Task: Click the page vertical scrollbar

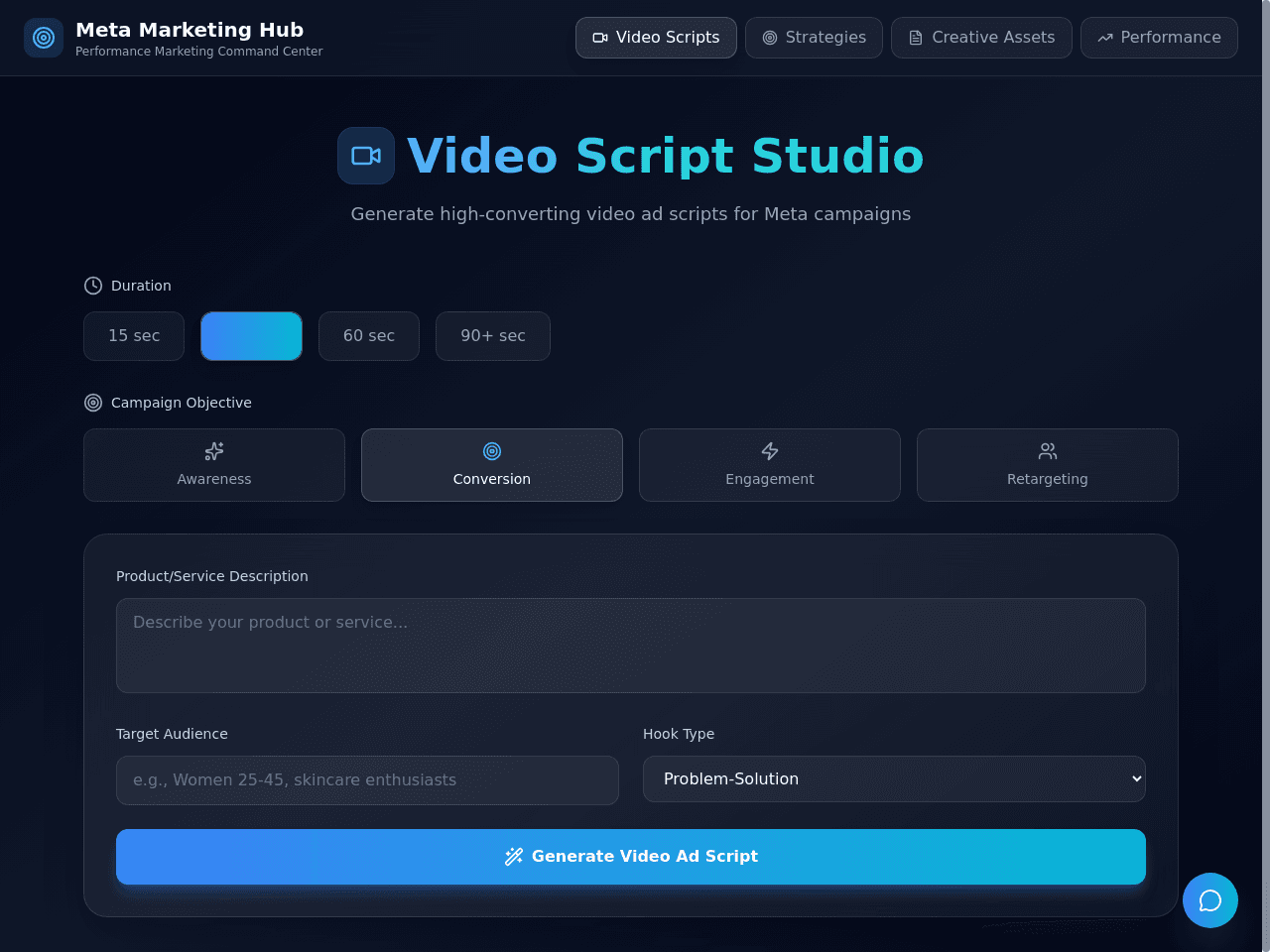Action: [1266, 476]
